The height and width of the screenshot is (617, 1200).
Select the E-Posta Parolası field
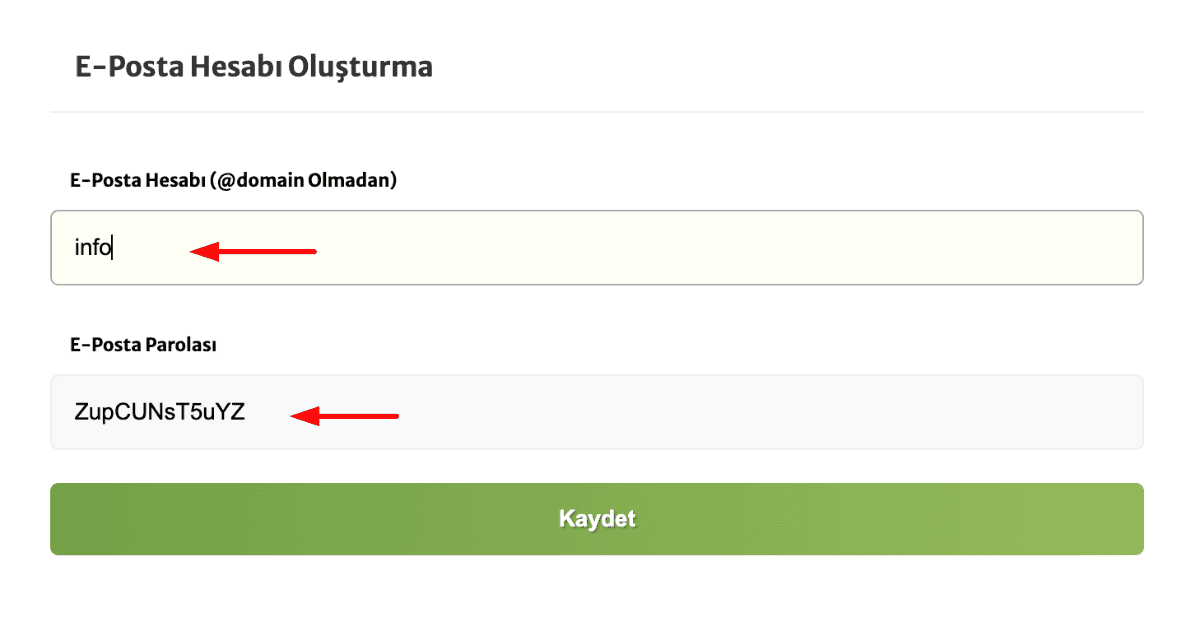(x=600, y=411)
